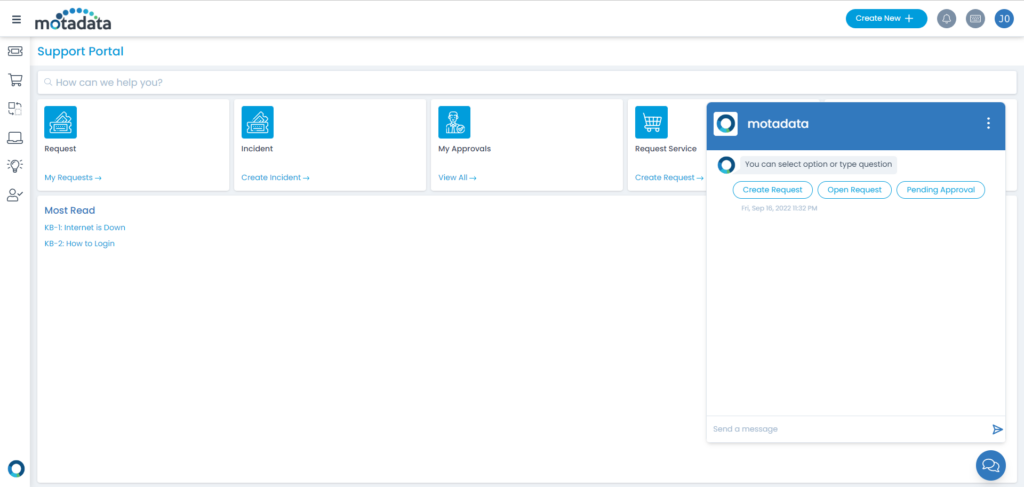This screenshot has width=1024, height=487.
Task: Click the motadata logo in chat header
Action: click(x=726, y=123)
